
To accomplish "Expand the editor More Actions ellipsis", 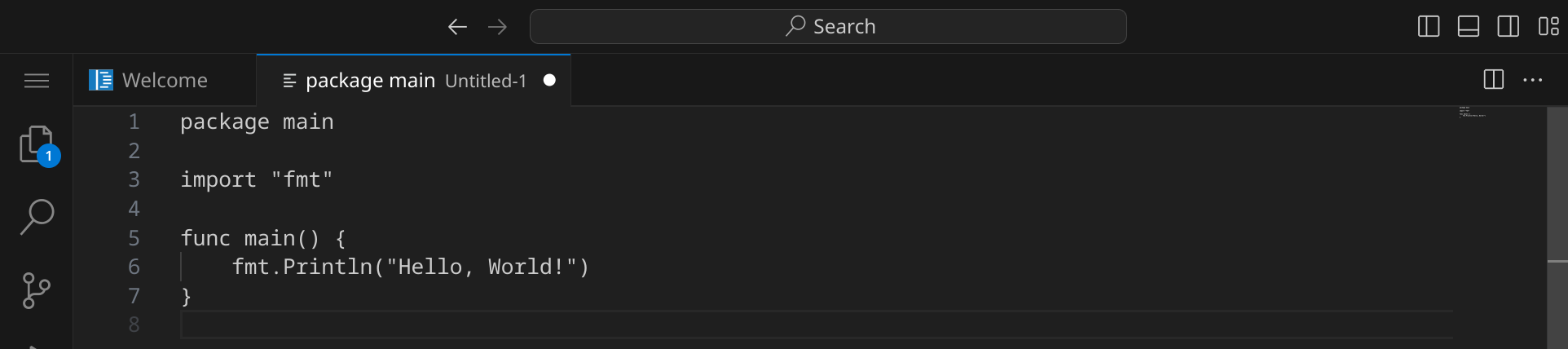I will 1533,80.
